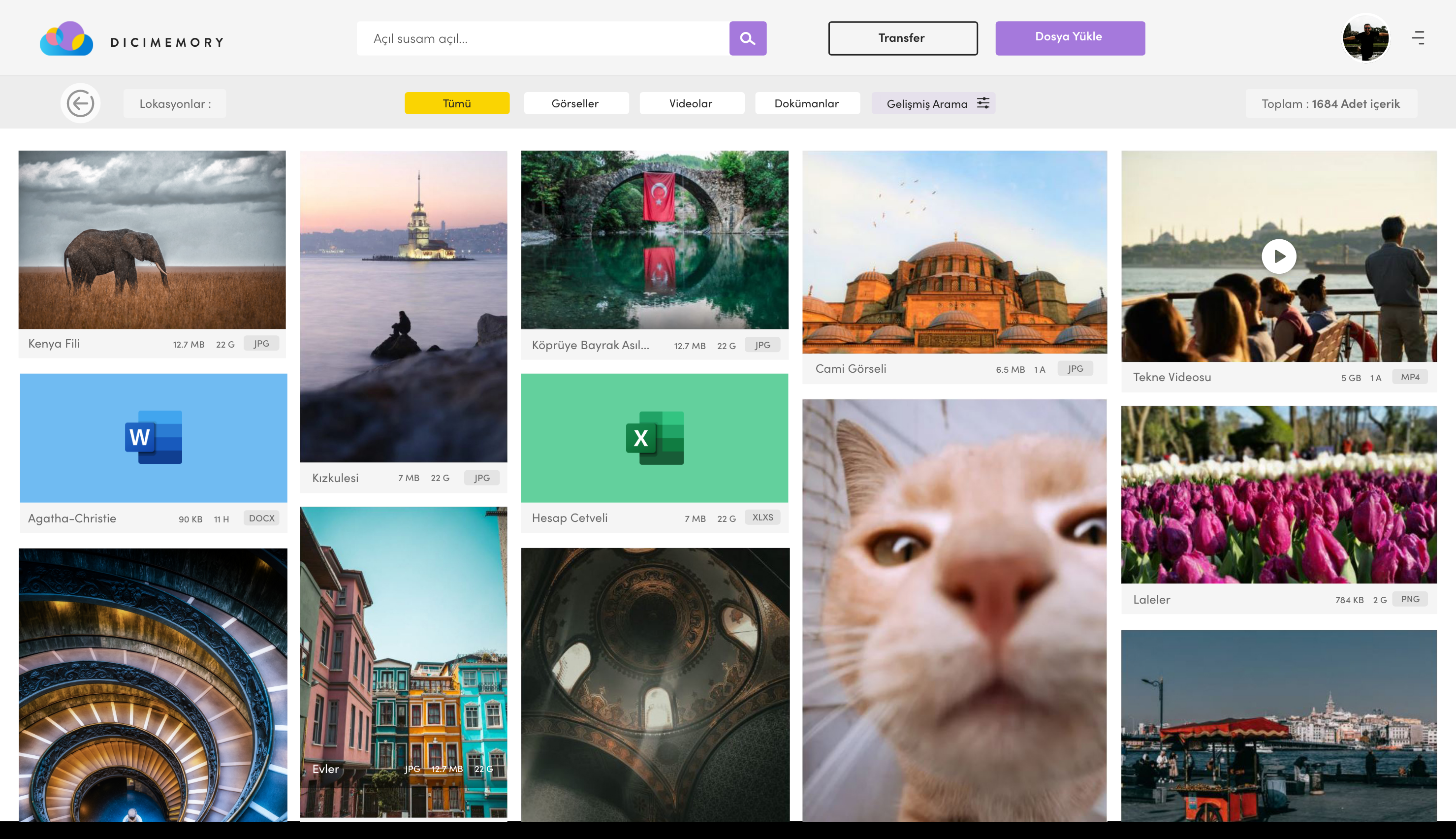
Task: Click the 784 KB size on Laleler
Action: [x=1350, y=600]
